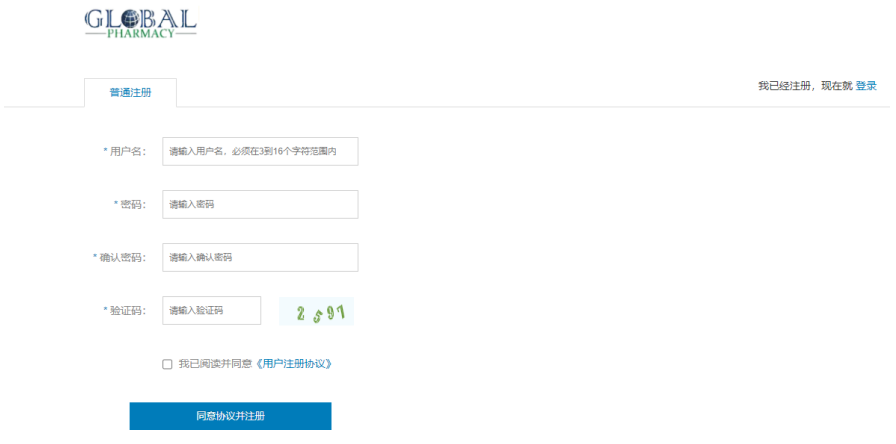Open the 登录 link

[866, 86]
